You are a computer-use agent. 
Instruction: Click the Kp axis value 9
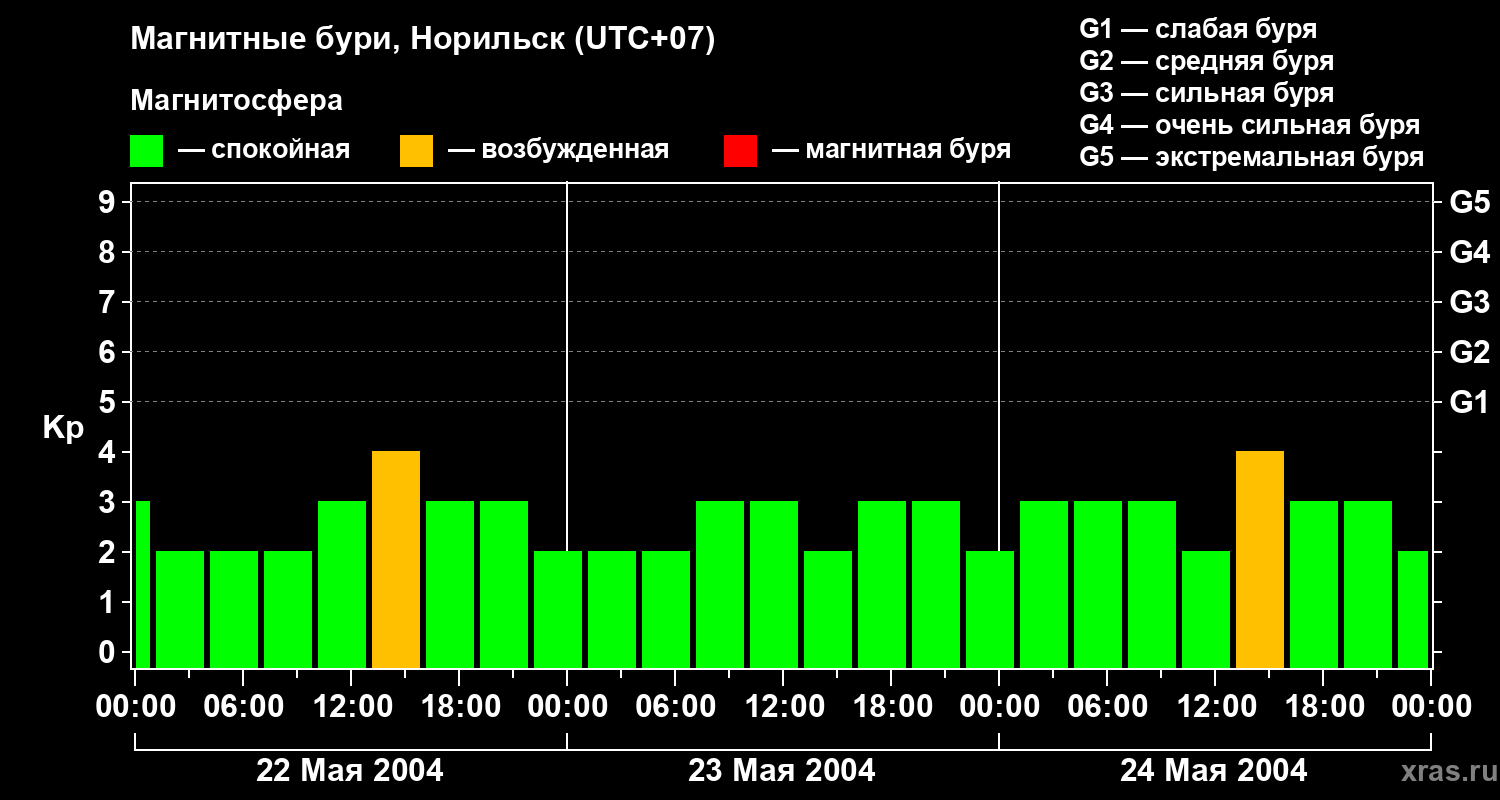tap(109, 203)
